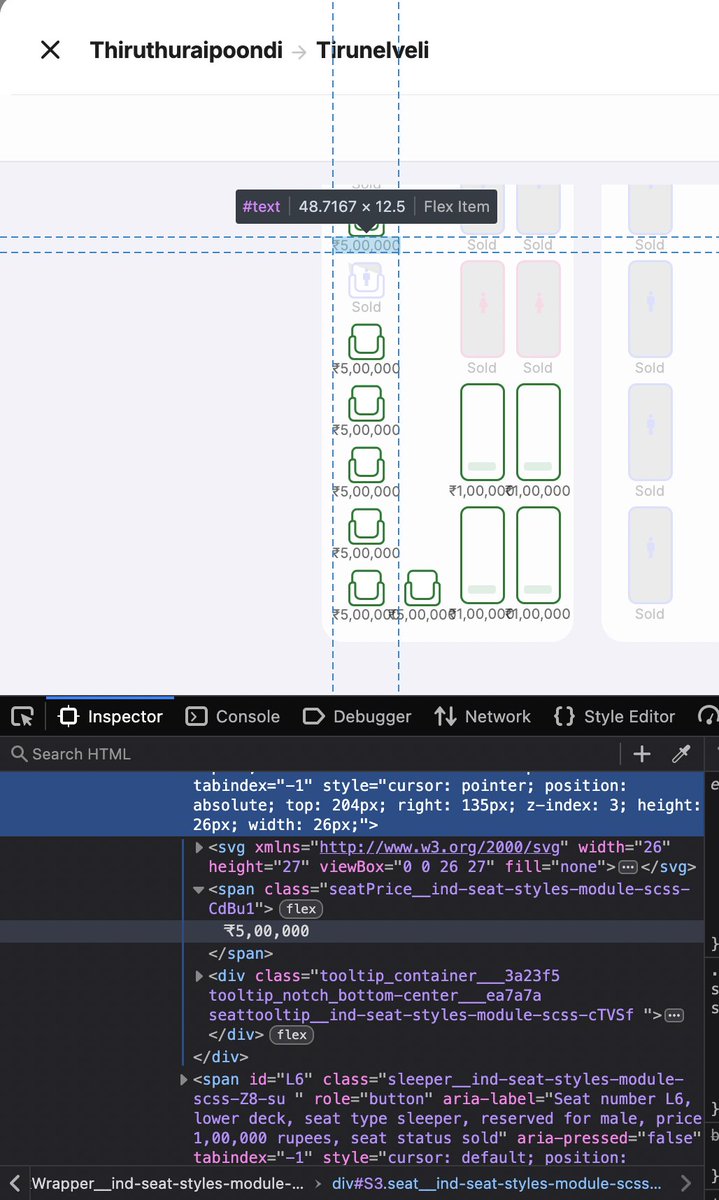
Task: Switch to the Inspector tab
Action: pyautogui.click(x=111, y=716)
